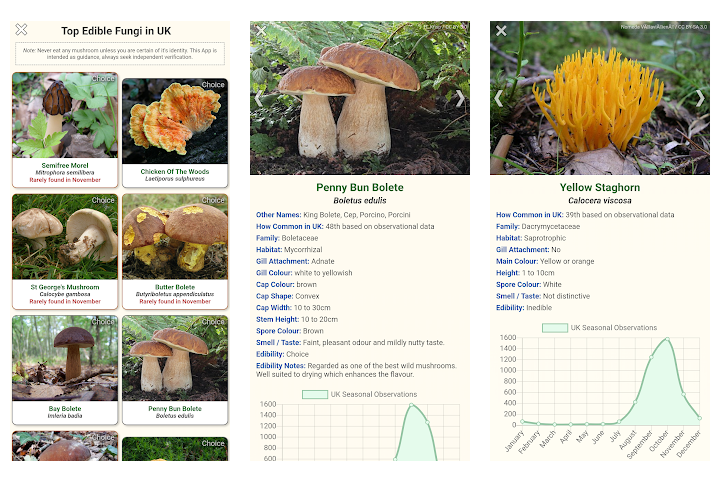Click 'Family: Boletaceae' line
718x484 pixels.
tap(287, 238)
